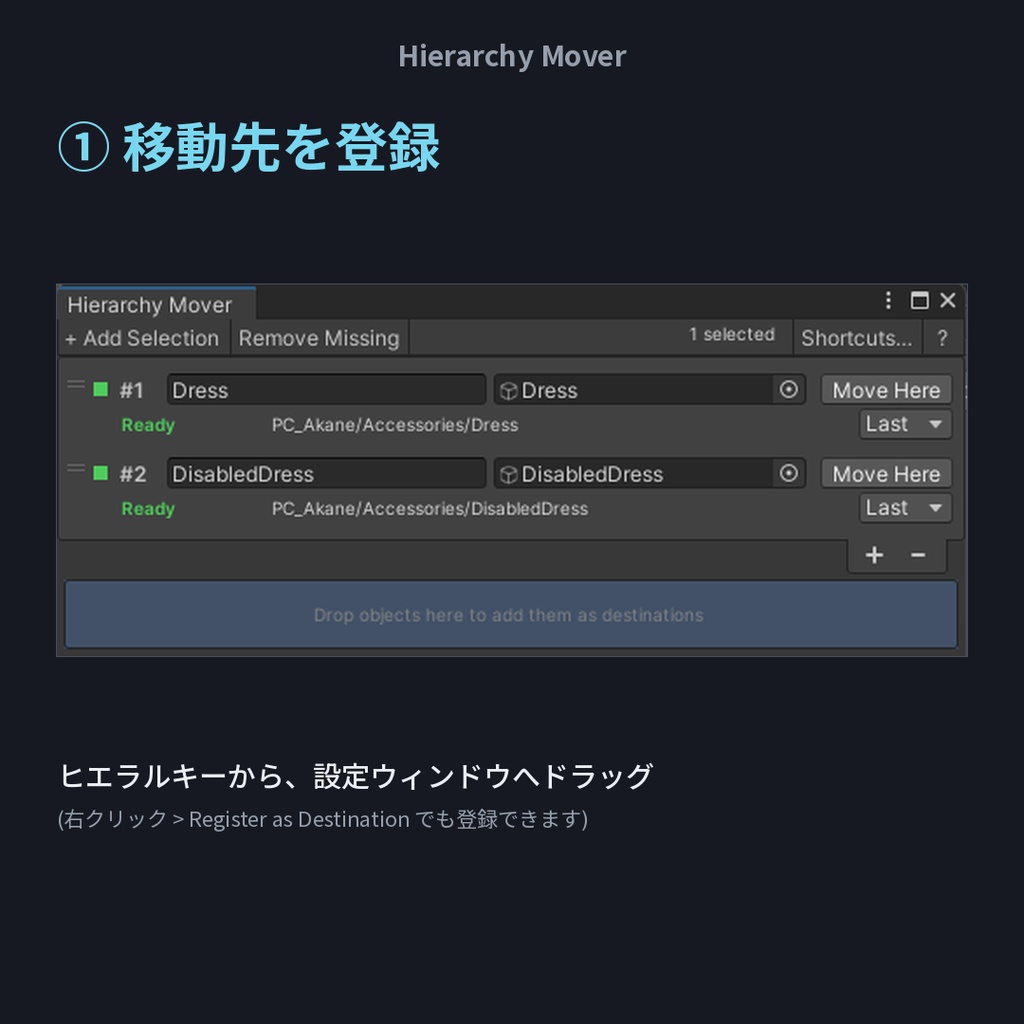
Task: Toggle green status square of row #1
Action: click(x=101, y=390)
